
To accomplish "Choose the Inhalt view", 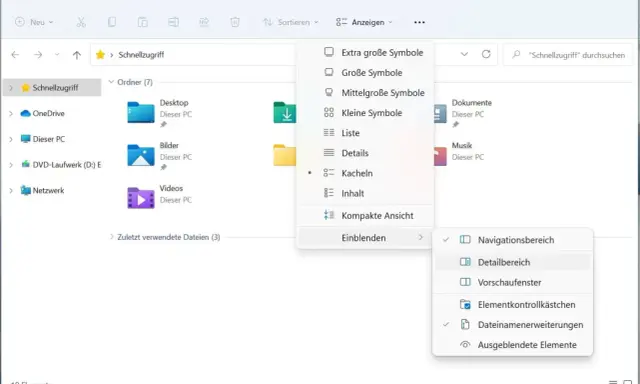I will [x=365, y=193].
